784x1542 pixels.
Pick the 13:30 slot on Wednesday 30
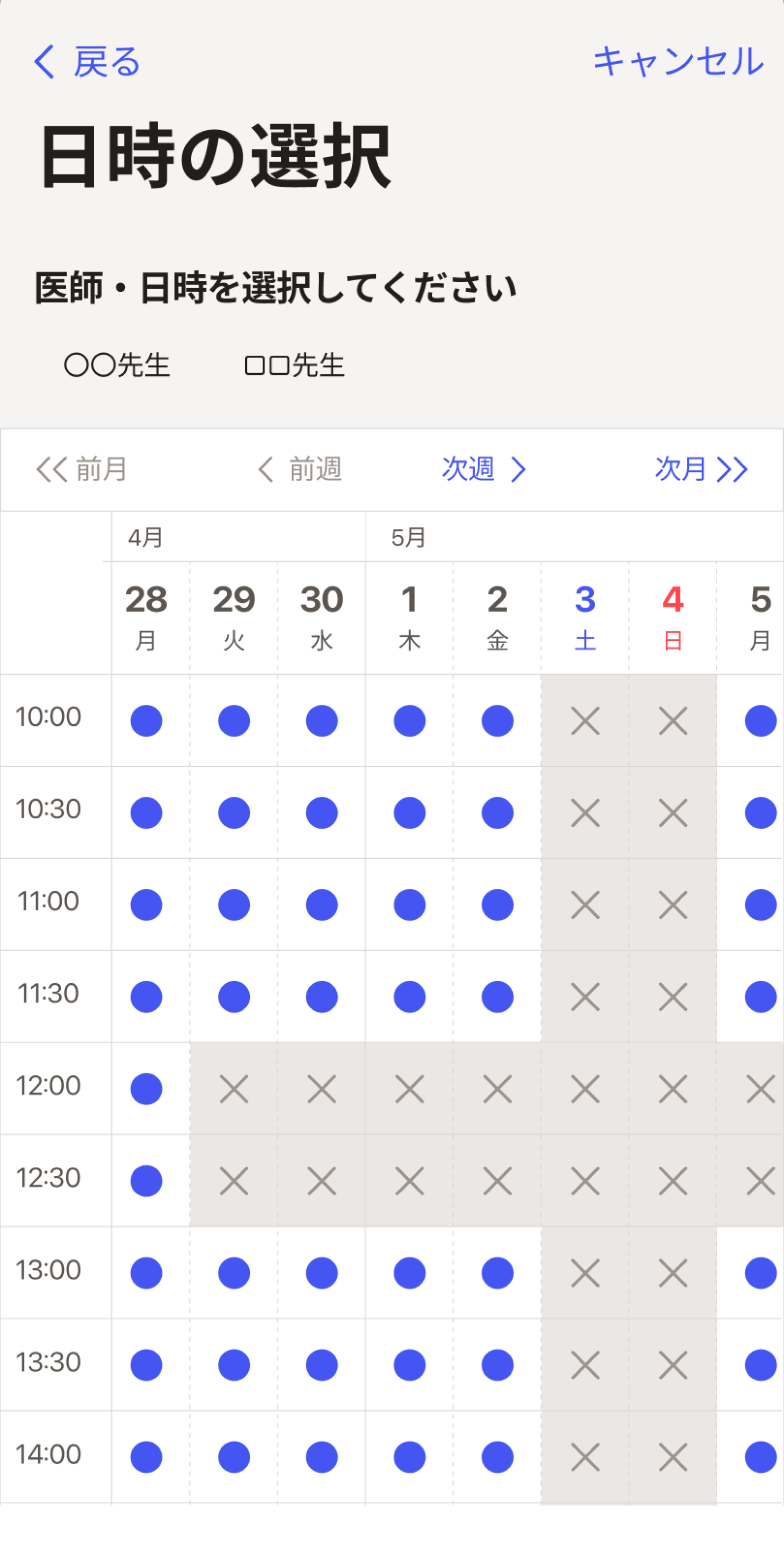tap(322, 1365)
